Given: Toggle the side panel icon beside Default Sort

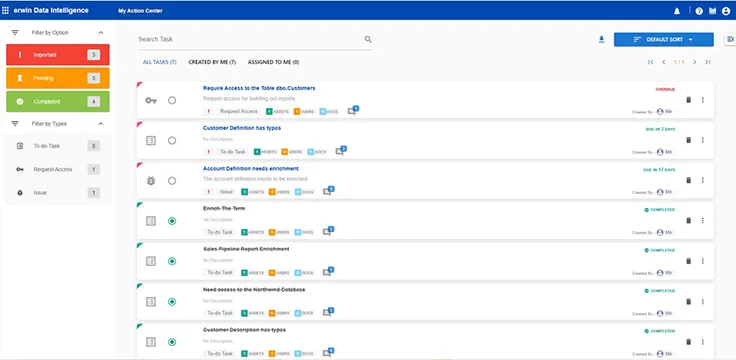Looking at the screenshot, I should pos(730,39).
